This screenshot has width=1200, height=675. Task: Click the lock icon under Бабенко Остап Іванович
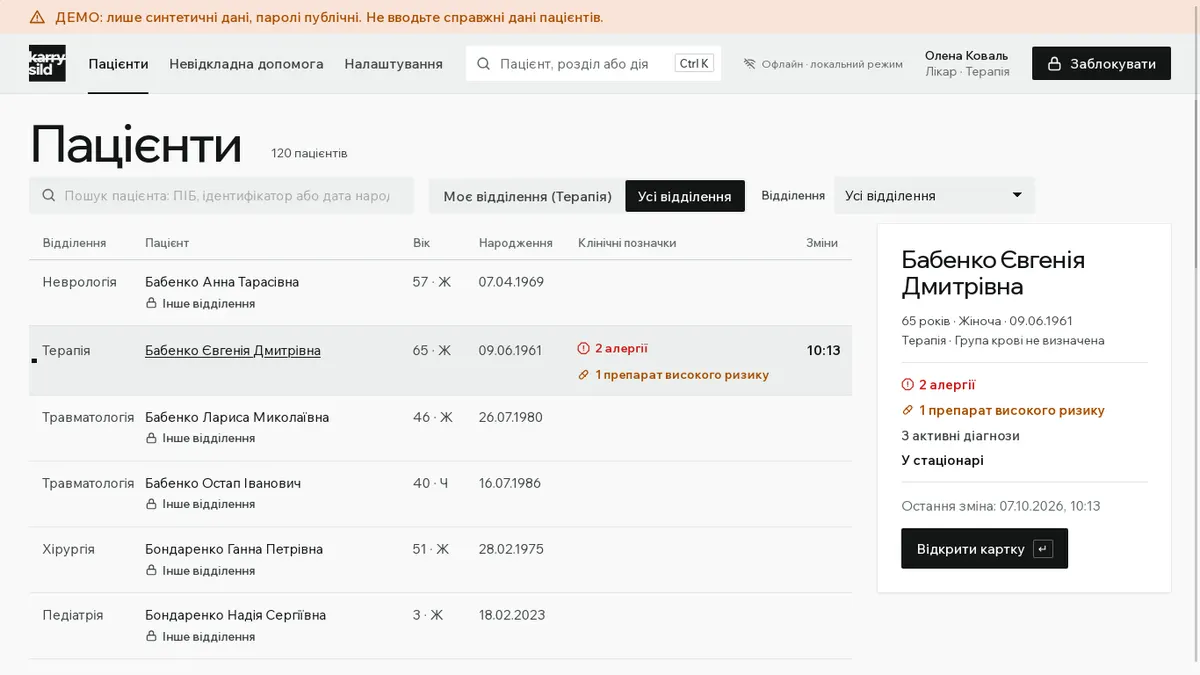click(152, 504)
